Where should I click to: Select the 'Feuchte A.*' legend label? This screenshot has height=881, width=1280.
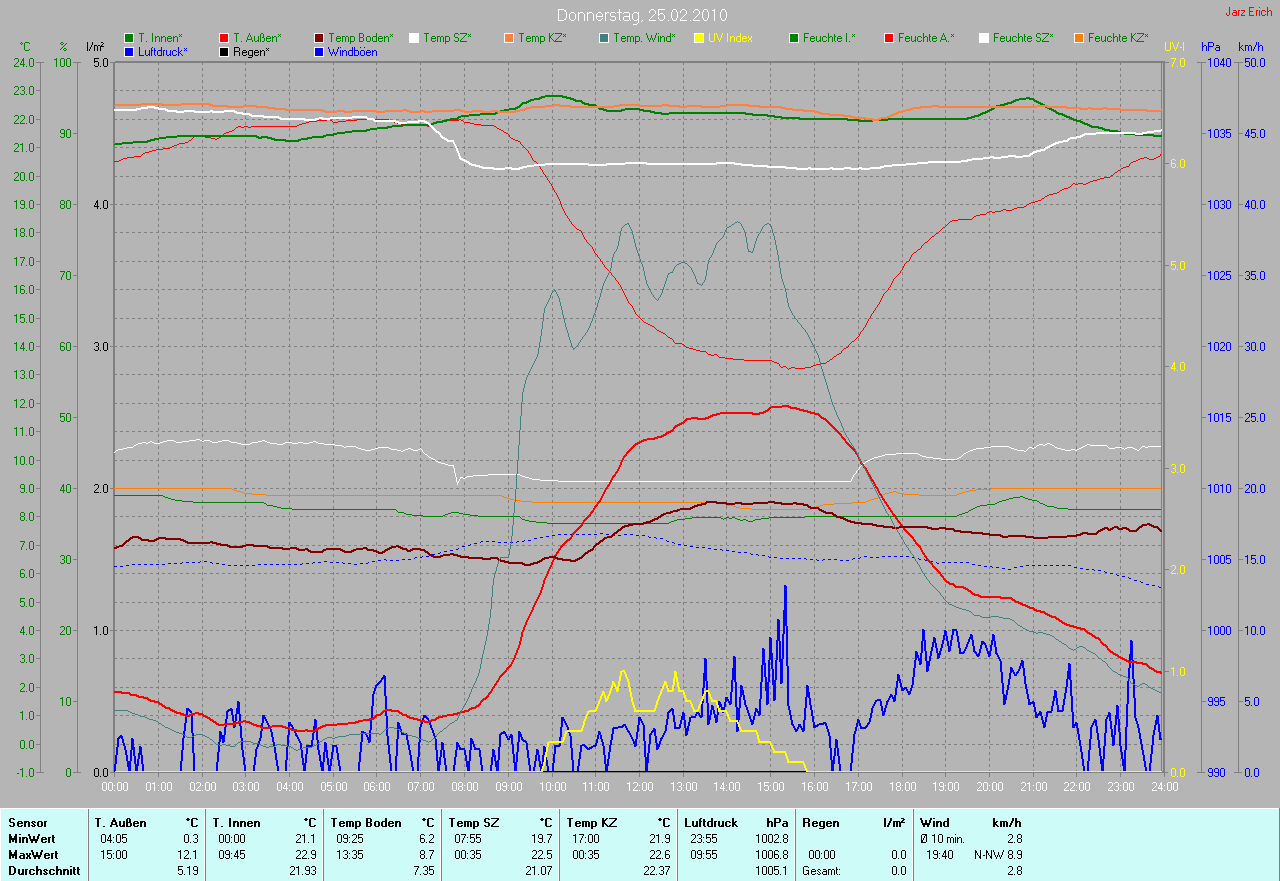926,38
